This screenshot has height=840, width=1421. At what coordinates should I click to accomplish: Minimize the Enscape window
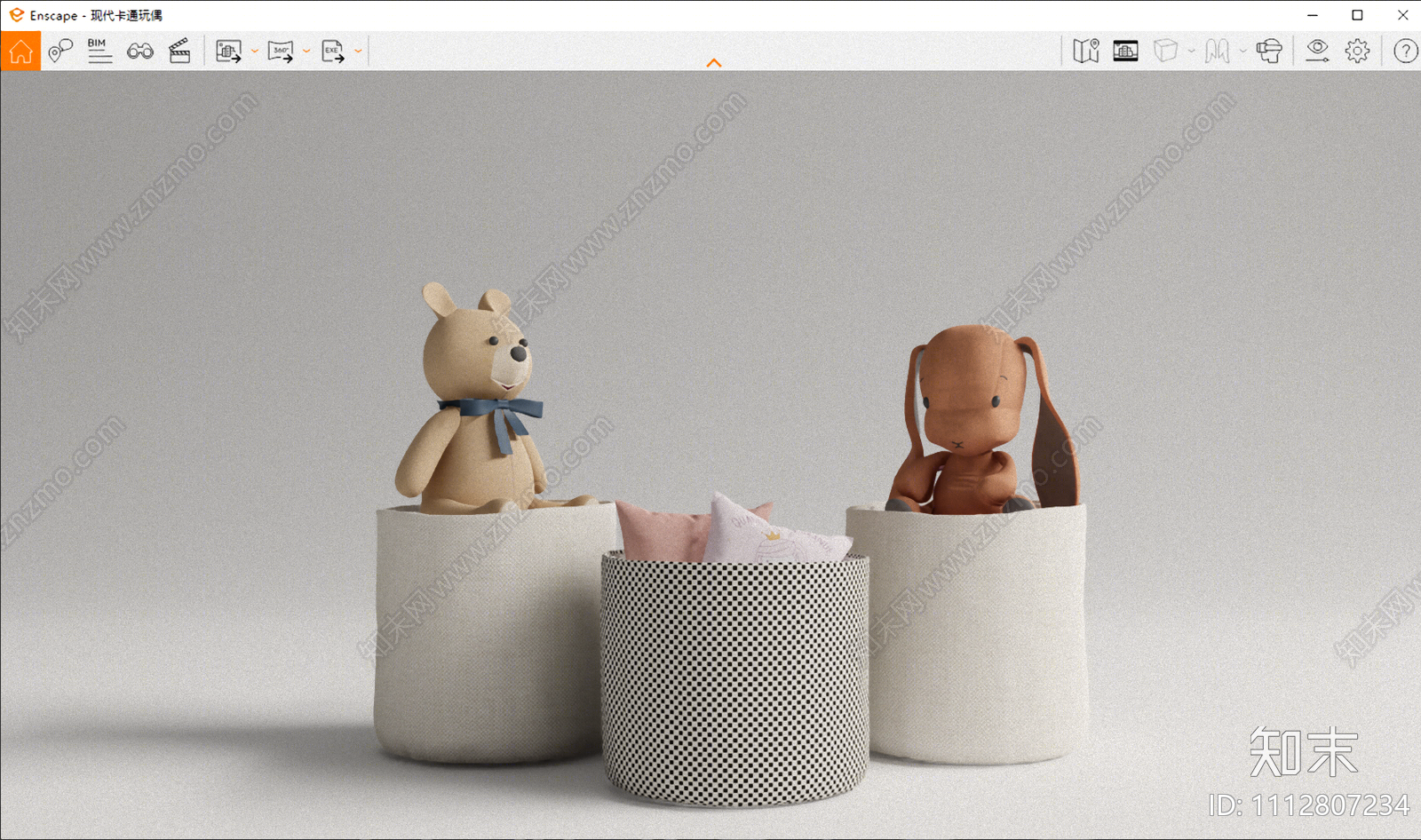pyautogui.click(x=1313, y=15)
